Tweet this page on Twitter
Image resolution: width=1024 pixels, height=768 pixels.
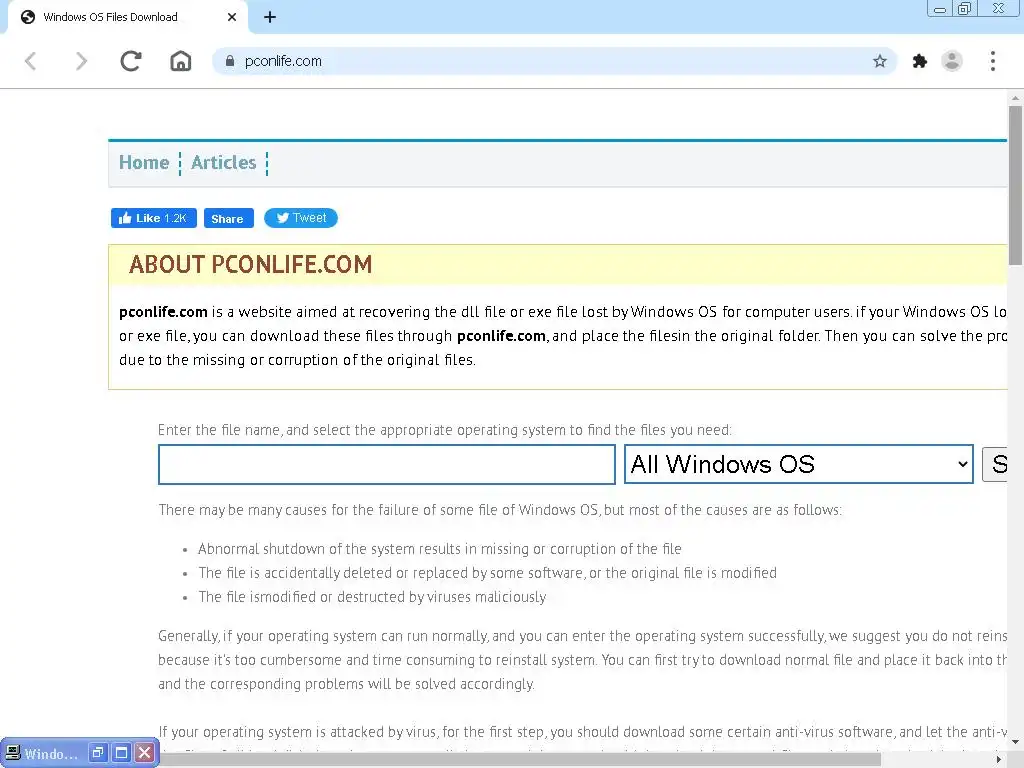300,218
